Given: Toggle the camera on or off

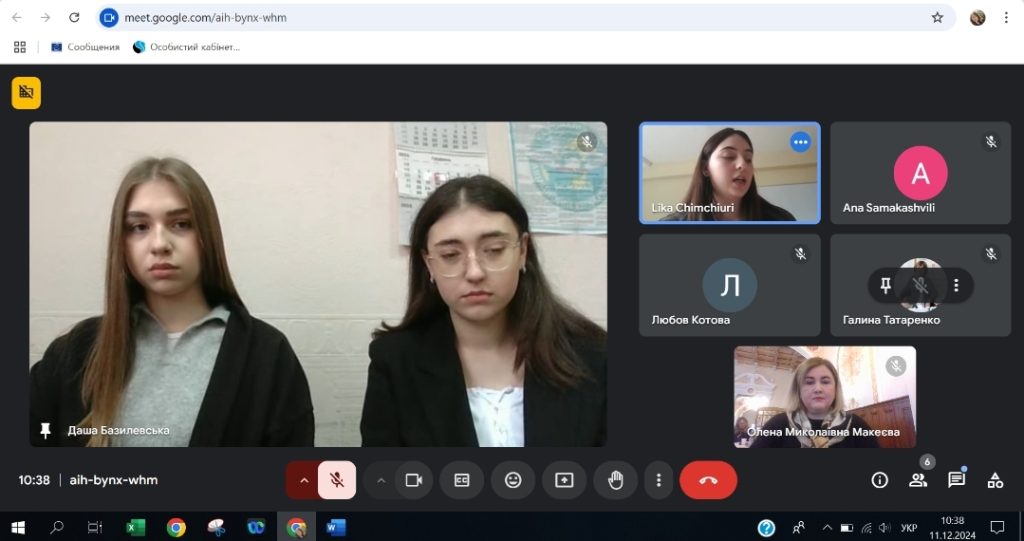Looking at the screenshot, I should point(412,480).
